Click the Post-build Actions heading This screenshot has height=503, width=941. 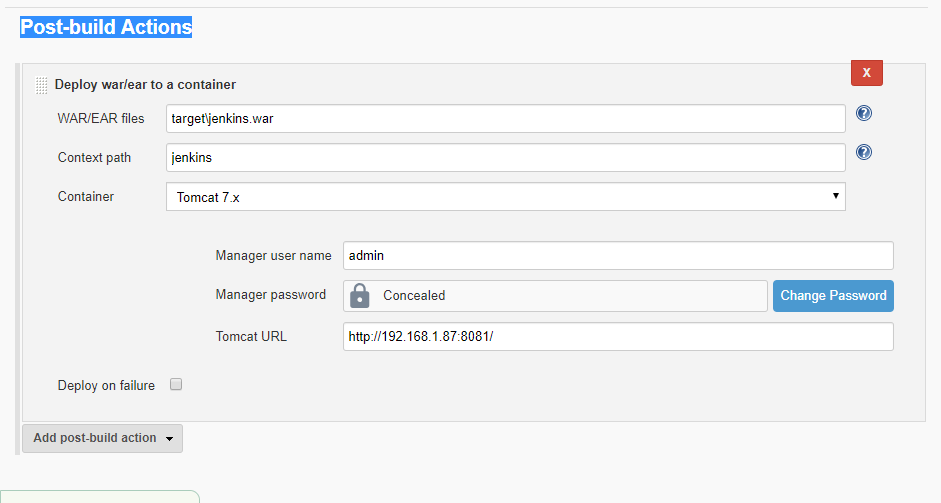106,27
